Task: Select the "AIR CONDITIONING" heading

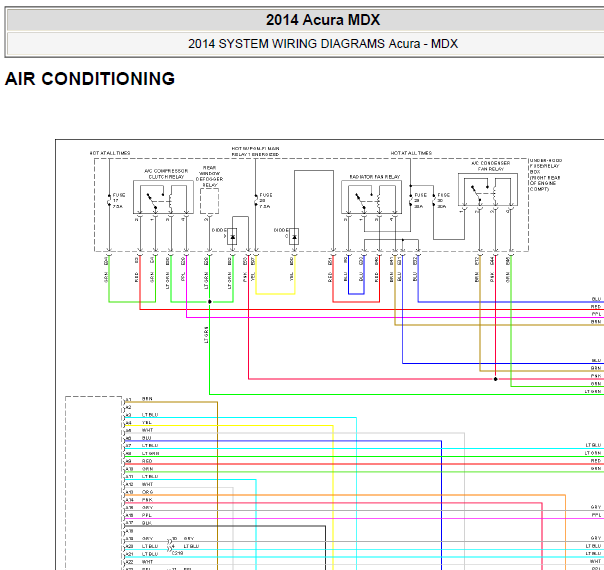Action: coord(90,79)
